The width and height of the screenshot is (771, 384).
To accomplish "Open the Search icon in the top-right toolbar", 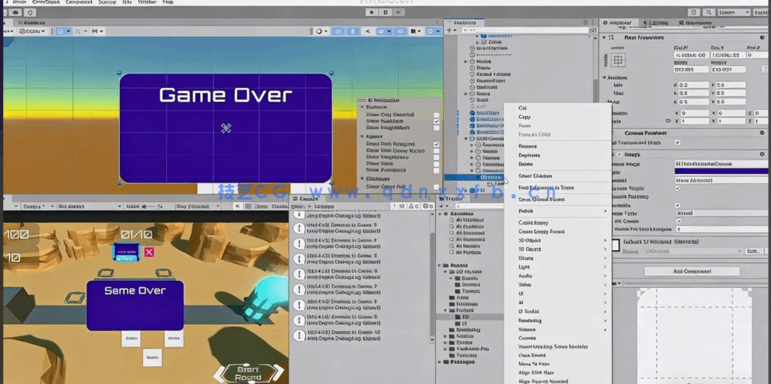I will [x=709, y=13].
